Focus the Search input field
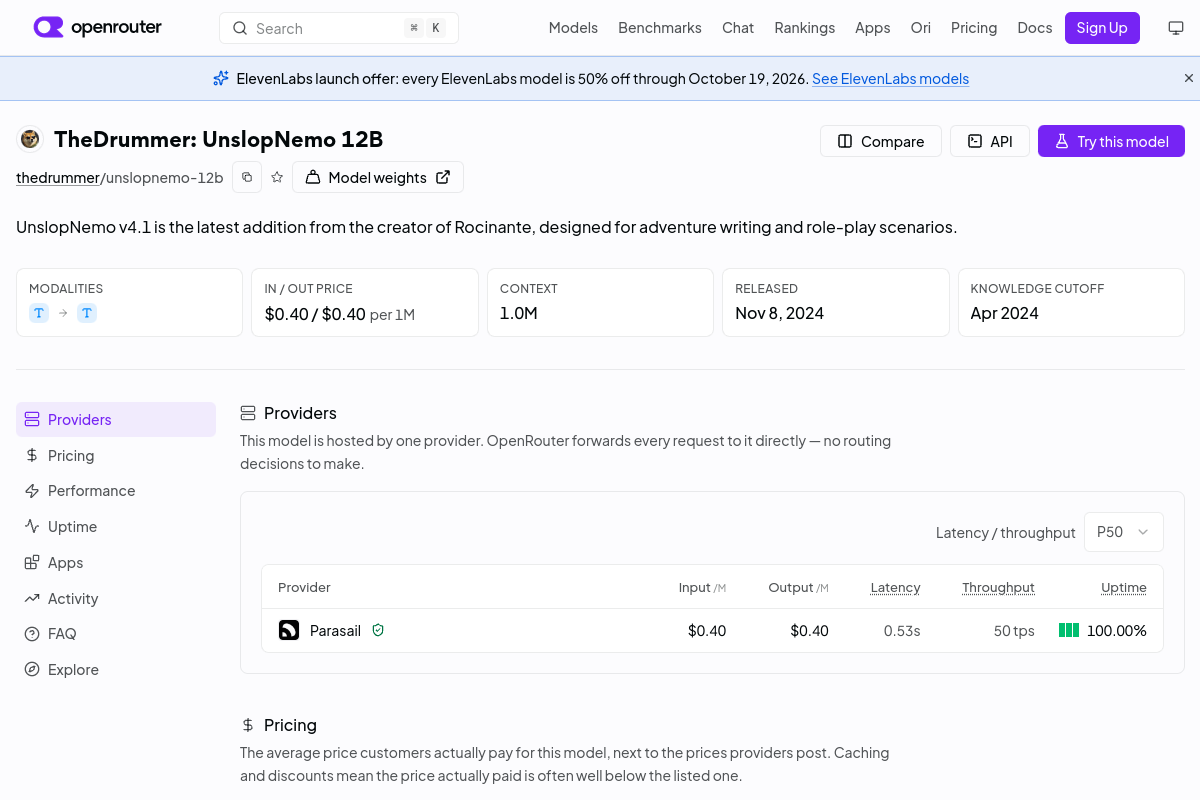Image resolution: width=1200 pixels, height=800 pixels. point(339,28)
